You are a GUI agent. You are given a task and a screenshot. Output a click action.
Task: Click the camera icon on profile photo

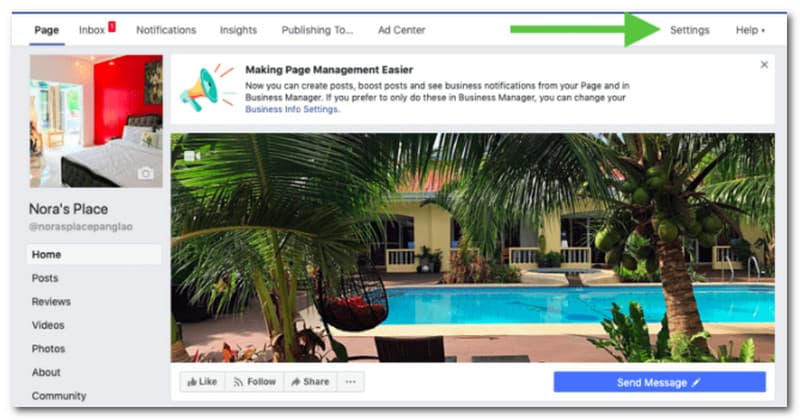point(145,174)
